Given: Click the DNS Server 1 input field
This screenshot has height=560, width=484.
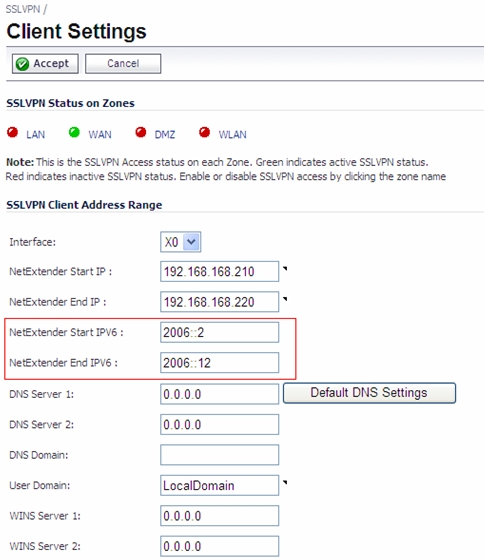Looking at the screenshot, I should coord(219,394).
